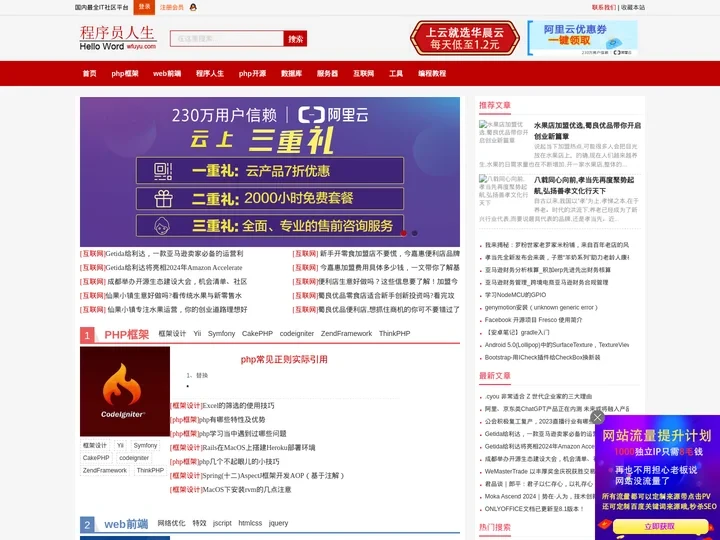
Task: Open sidebar link Bootstrap-用ICheck插件给CheckBox换新装
Action: [x=543, y=357]
